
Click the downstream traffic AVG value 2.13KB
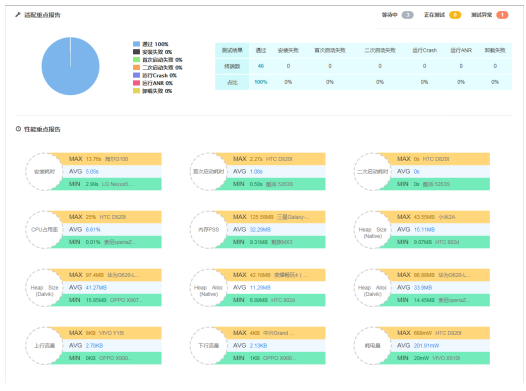pos(258,346)
